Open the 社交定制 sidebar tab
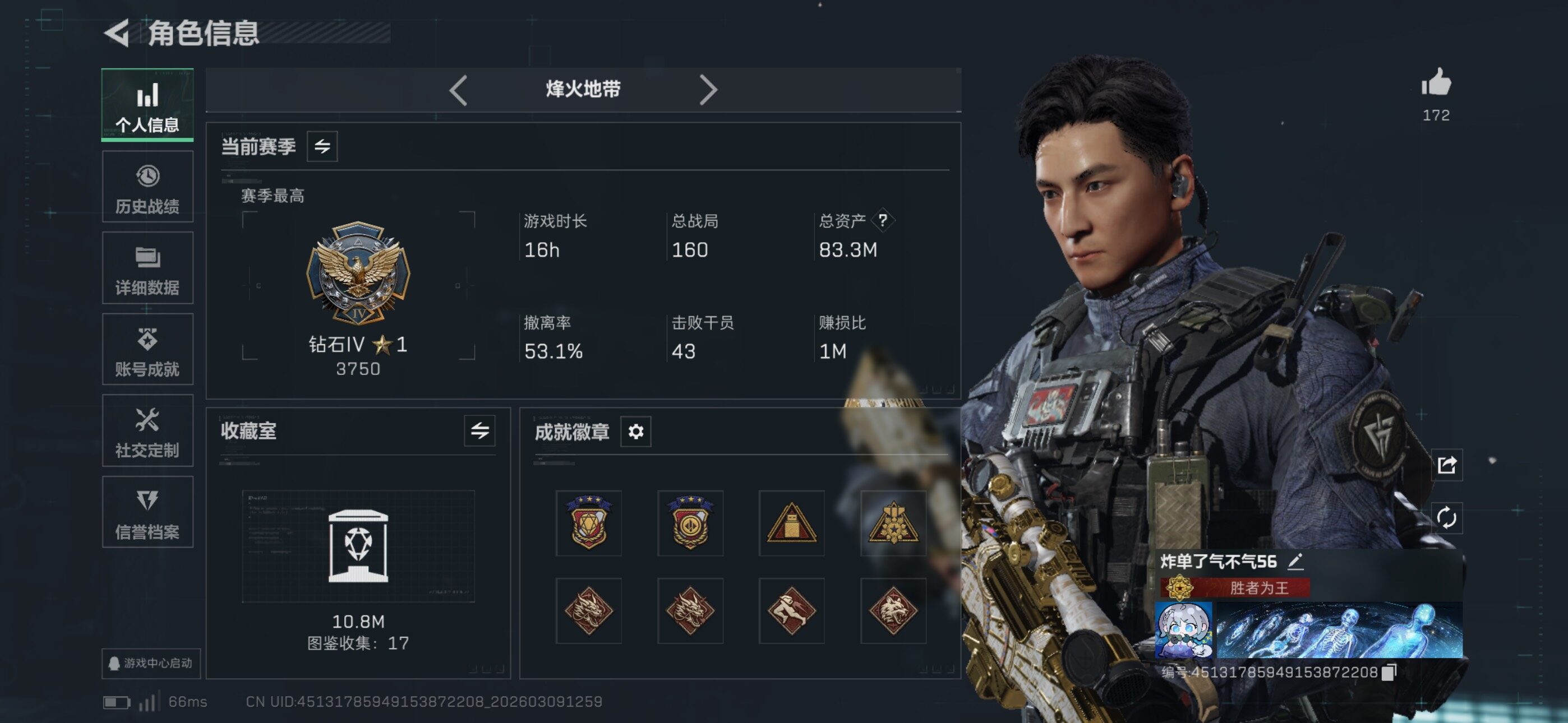 147,430
